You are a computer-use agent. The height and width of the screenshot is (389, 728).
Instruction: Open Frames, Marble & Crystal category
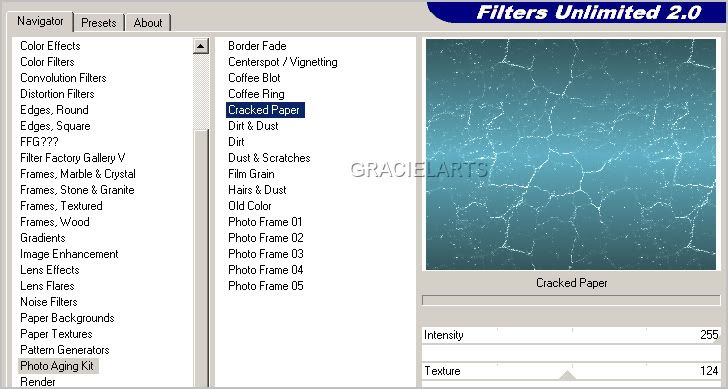tap(78, 174)
